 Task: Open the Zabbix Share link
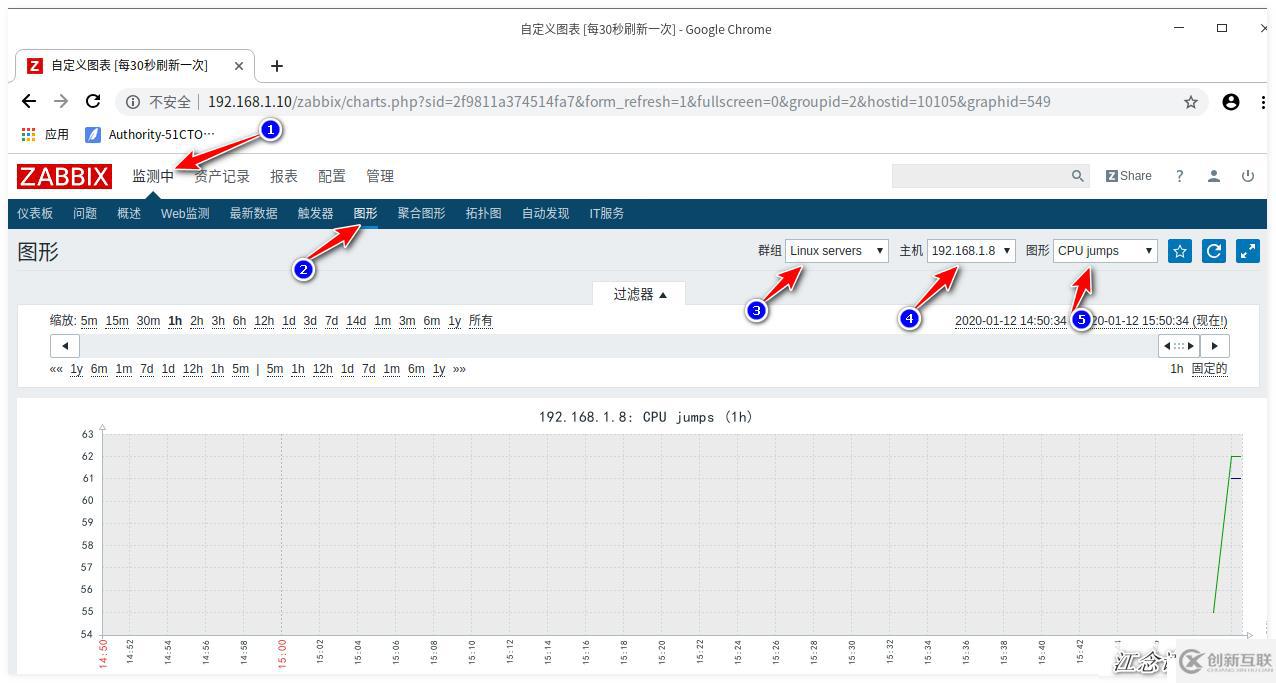(x=1129, y=176)
